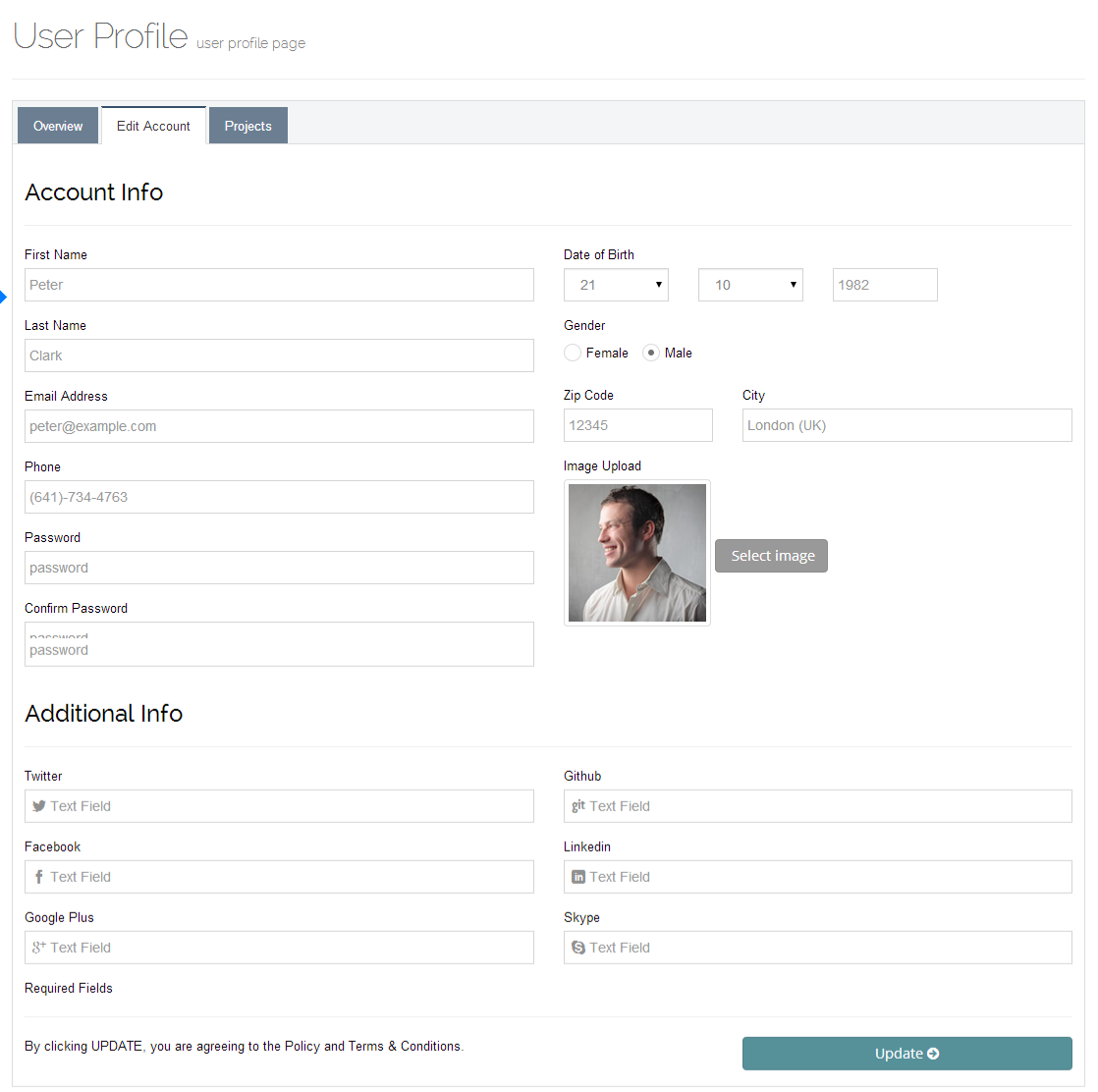Click the Update button
The height and width of the screenshot is (1092, 1098).
click(907, 1054)
